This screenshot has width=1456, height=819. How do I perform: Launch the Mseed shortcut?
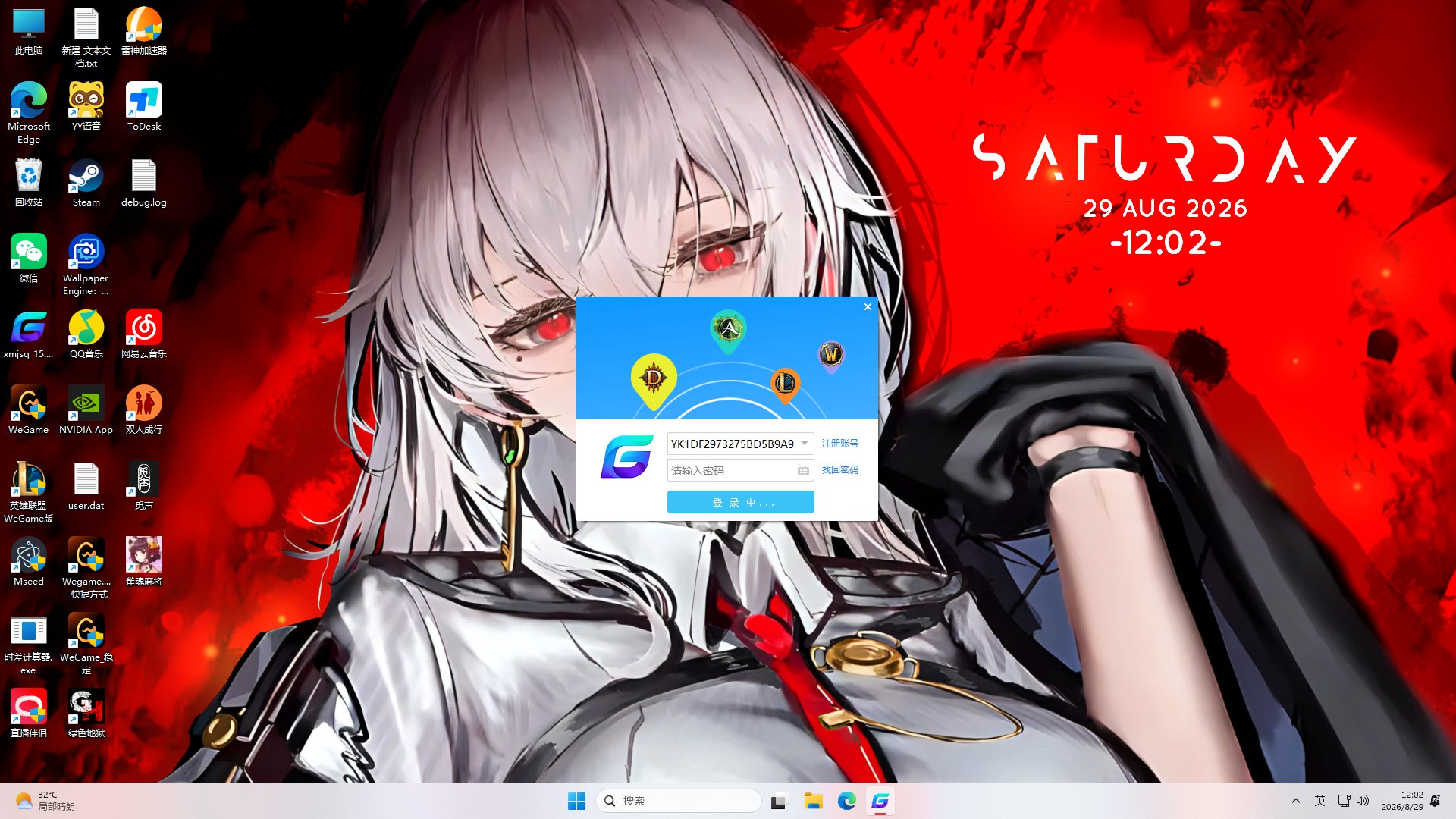(x=29, y=562)
